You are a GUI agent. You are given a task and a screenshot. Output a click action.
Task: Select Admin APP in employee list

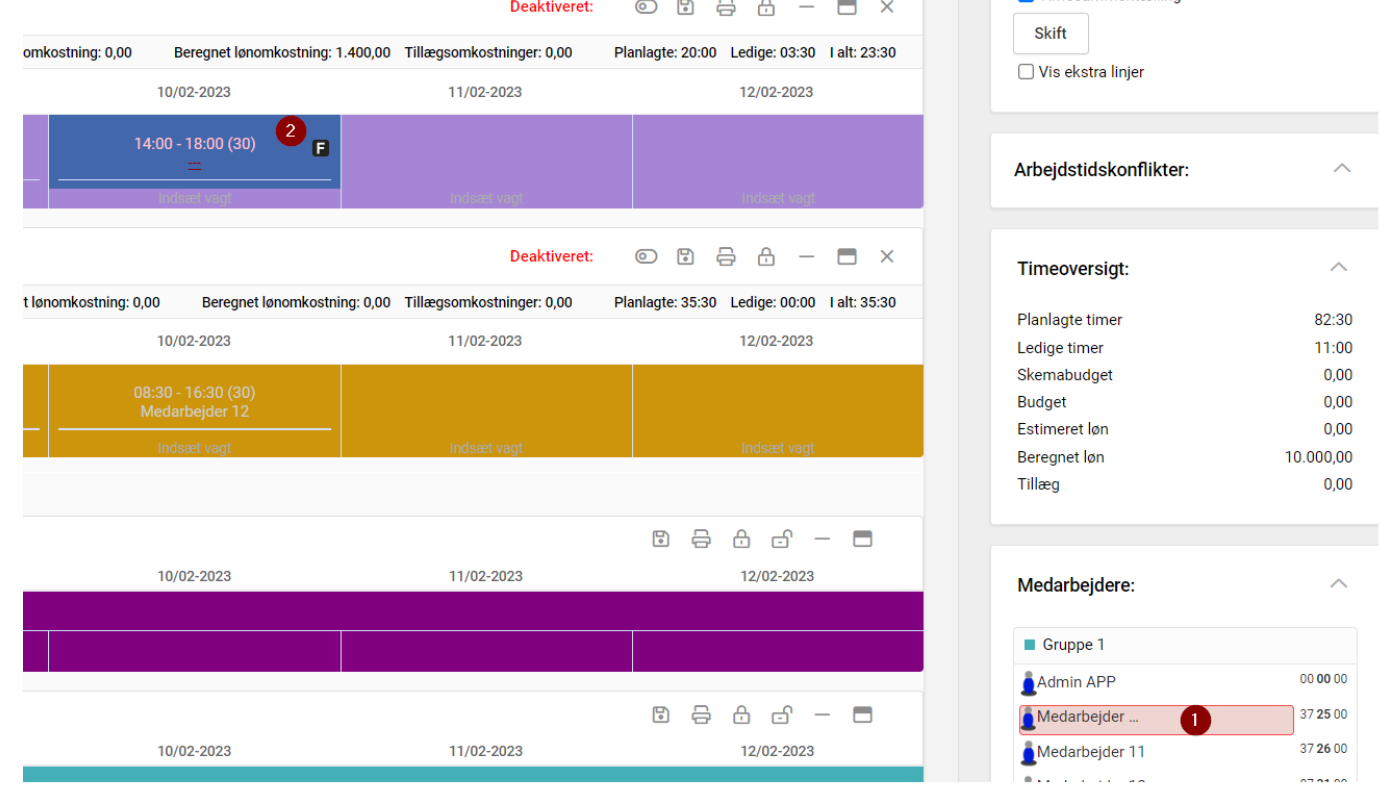pyautogui.click(x=1076, y=682)
